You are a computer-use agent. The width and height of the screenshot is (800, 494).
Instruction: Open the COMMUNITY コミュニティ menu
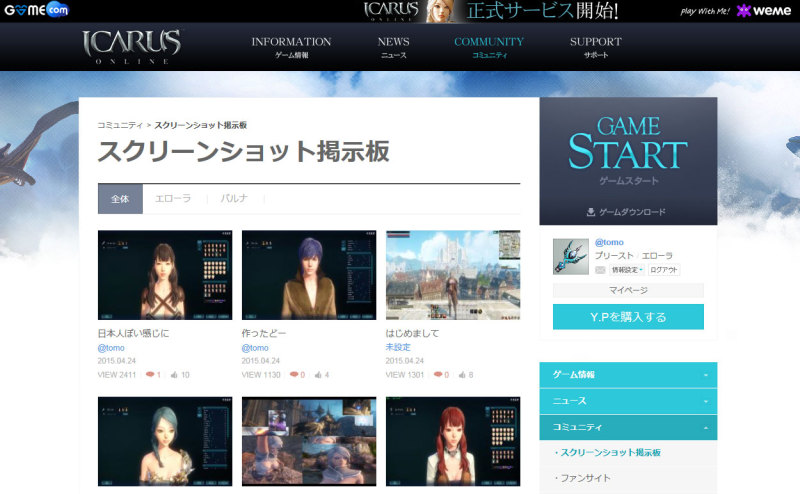click(489, 47)
